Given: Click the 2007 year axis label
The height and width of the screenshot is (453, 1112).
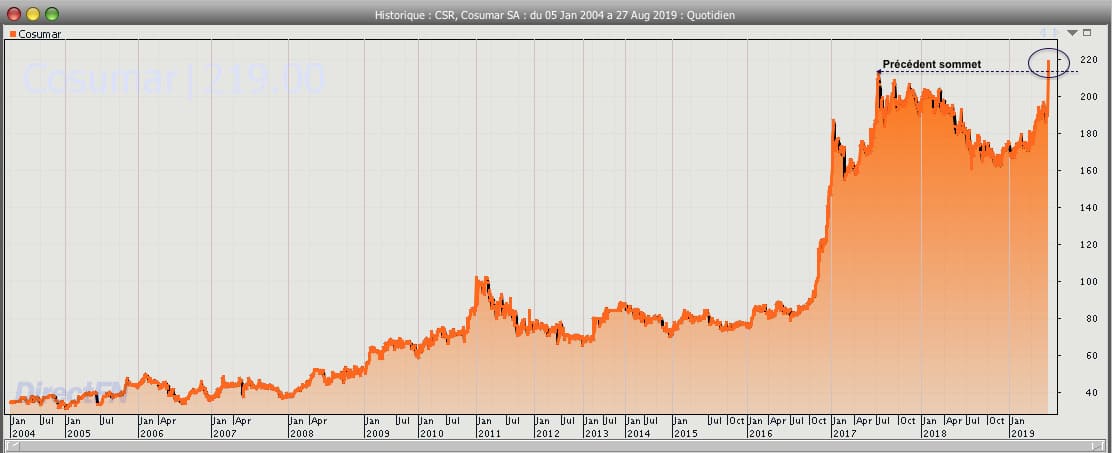Looking at the screenshot, I should point(224,432).
